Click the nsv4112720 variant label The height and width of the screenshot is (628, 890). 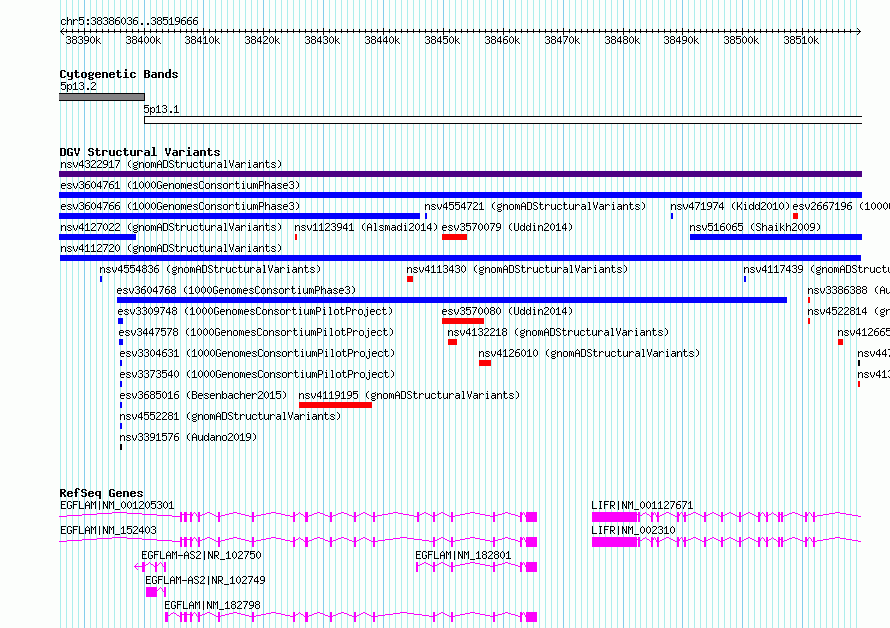click(x=171, y=249)
